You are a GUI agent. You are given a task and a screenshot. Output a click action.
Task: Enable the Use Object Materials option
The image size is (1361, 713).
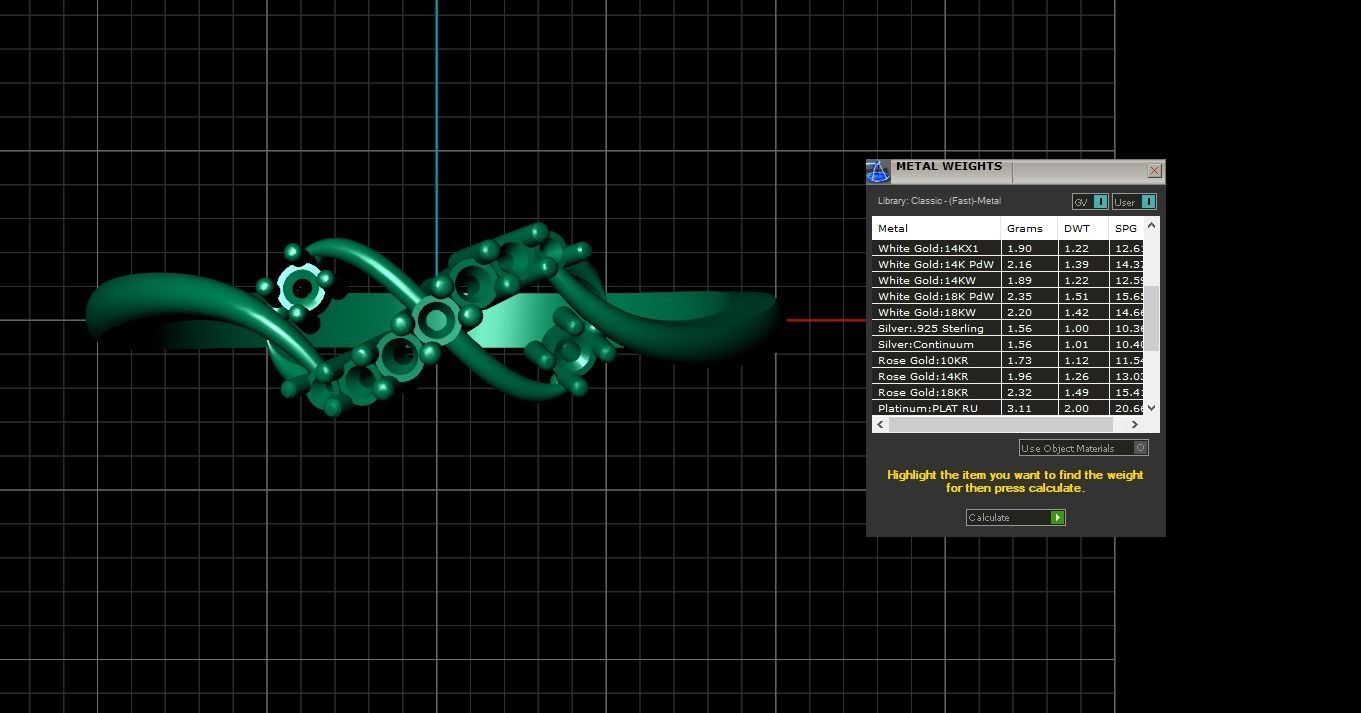[1083, 448]
